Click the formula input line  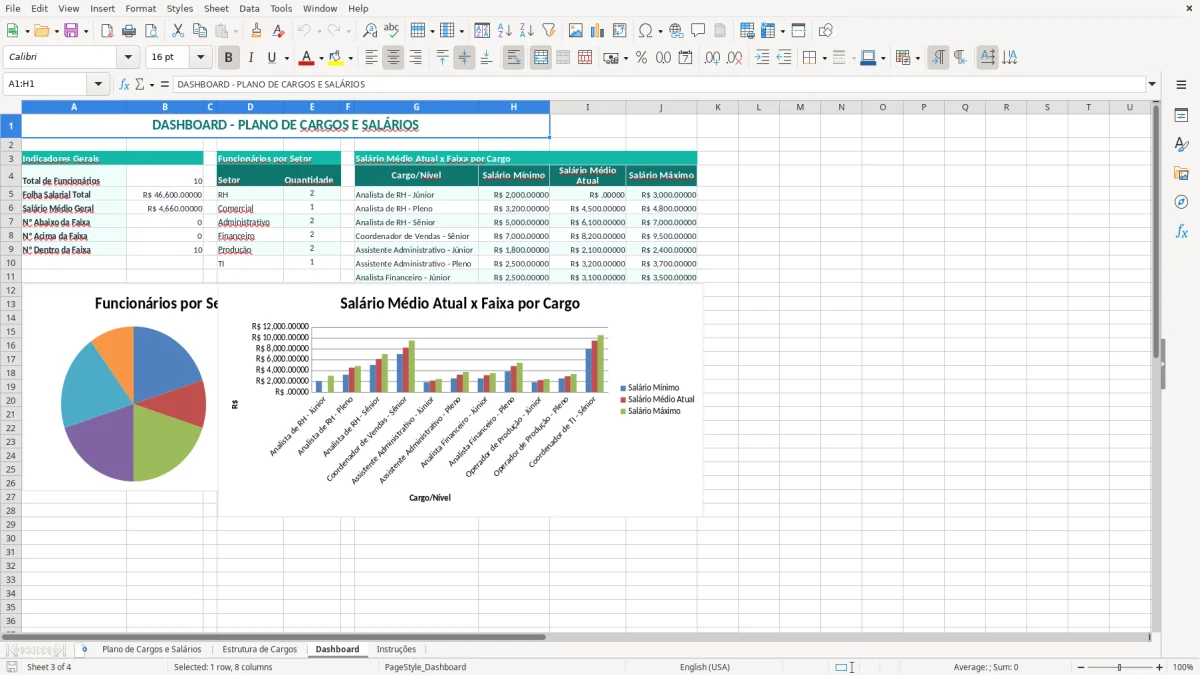pos(658,84)
